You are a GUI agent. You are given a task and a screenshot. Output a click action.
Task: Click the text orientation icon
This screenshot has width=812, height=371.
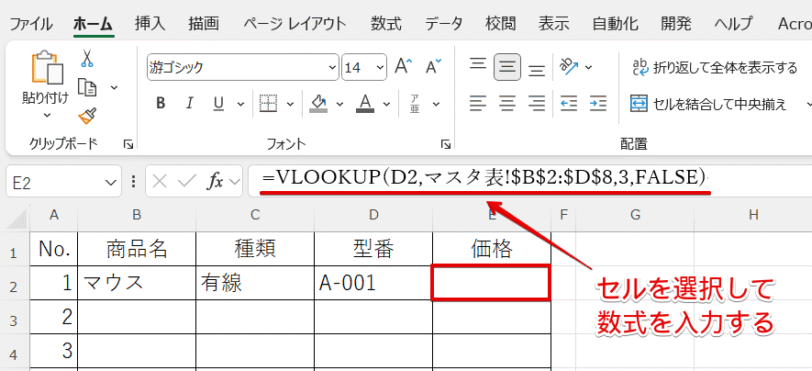pyautogui.click(x=569, y=66)
